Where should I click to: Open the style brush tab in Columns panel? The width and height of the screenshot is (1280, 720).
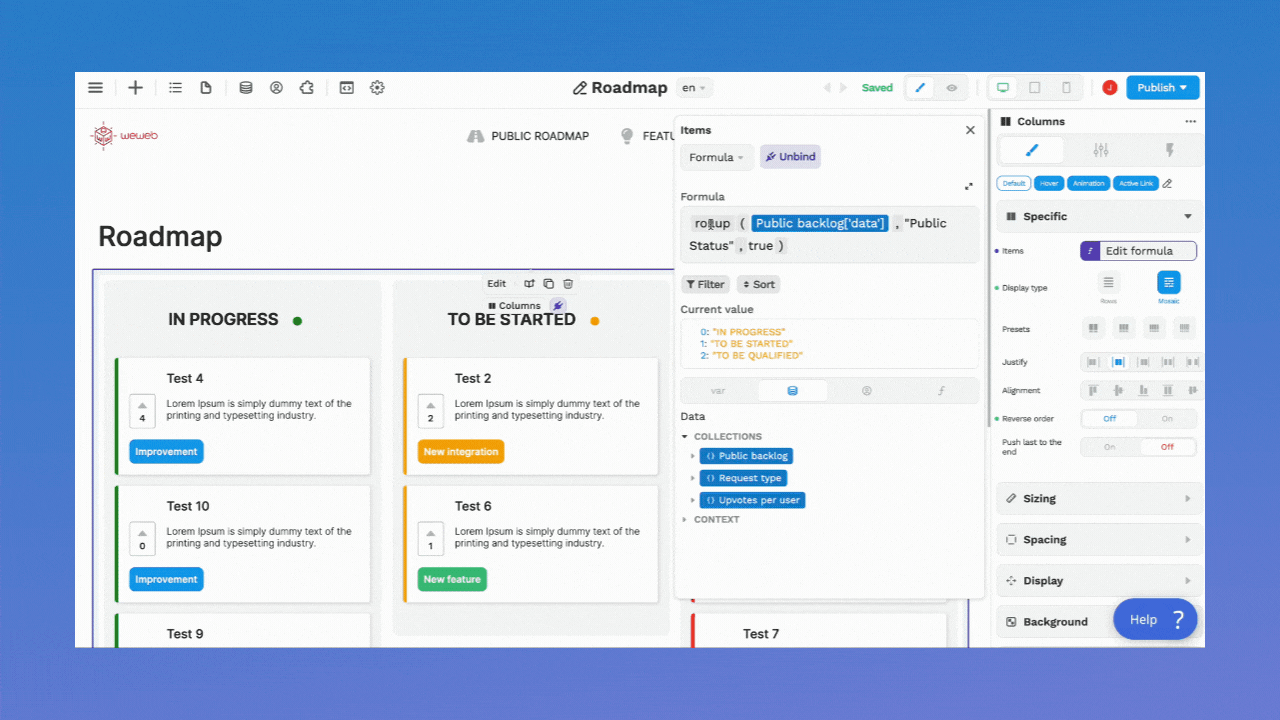[x=1032, y=150]
